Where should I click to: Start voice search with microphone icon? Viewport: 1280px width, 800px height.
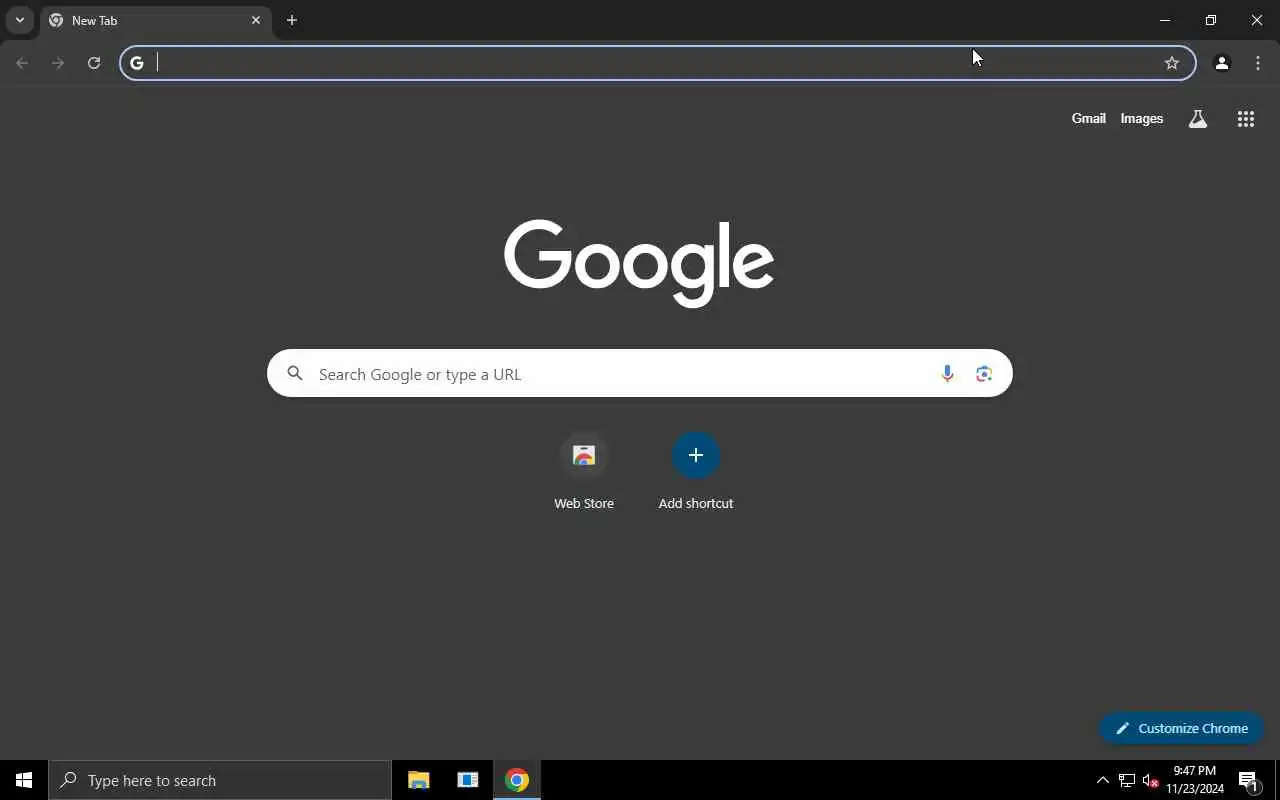pyautogui.click(x=947, y=373)
